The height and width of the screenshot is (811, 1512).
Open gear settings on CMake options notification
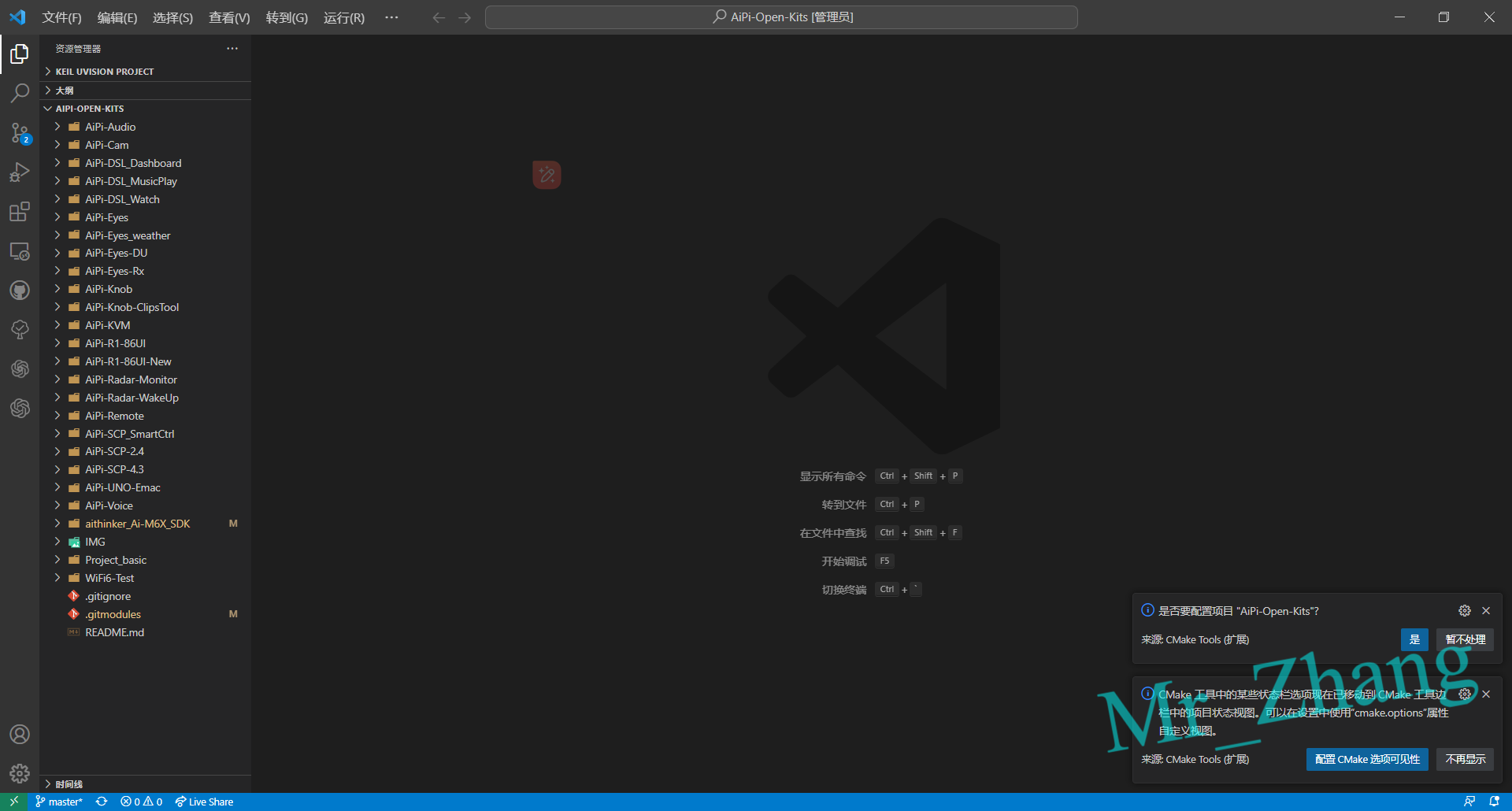[x=1465, y=694]
